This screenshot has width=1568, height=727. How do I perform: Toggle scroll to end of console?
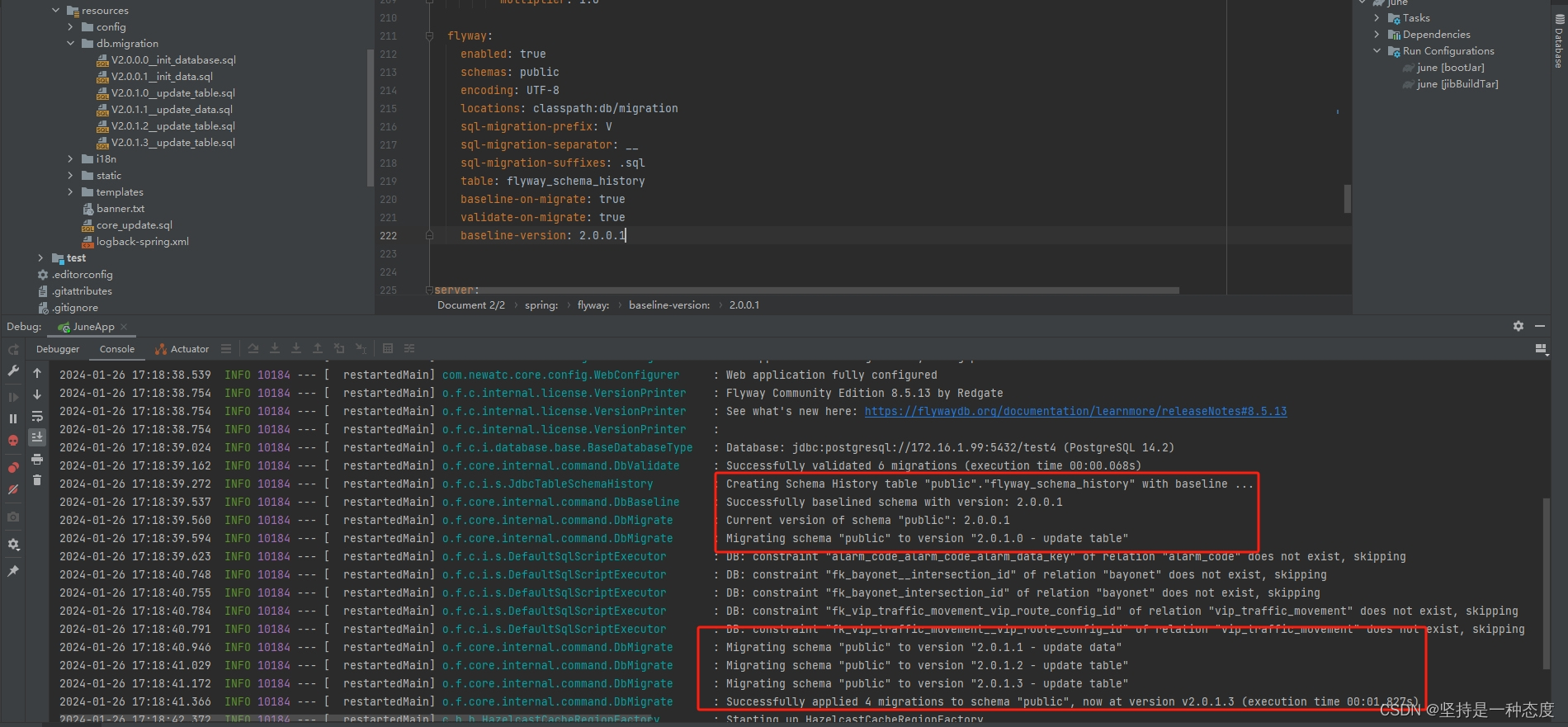[x=37, y=437]
